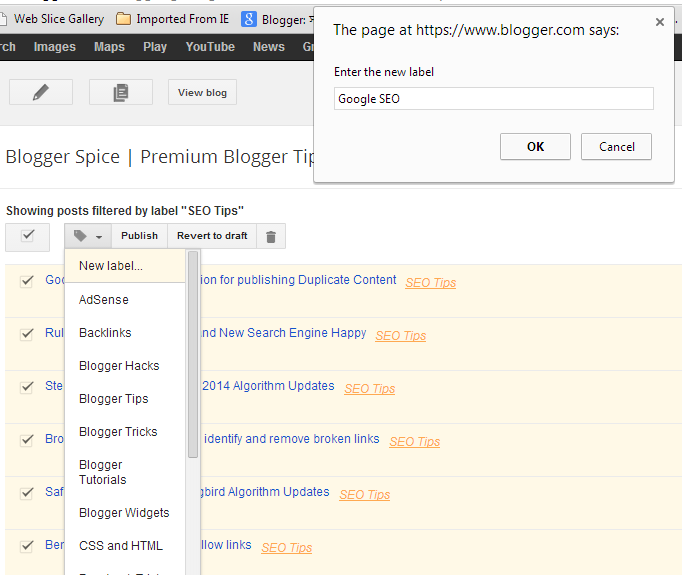
Task: Uncheck the Search Engine Happy post checkbox
Action: (x=27, y=334)
